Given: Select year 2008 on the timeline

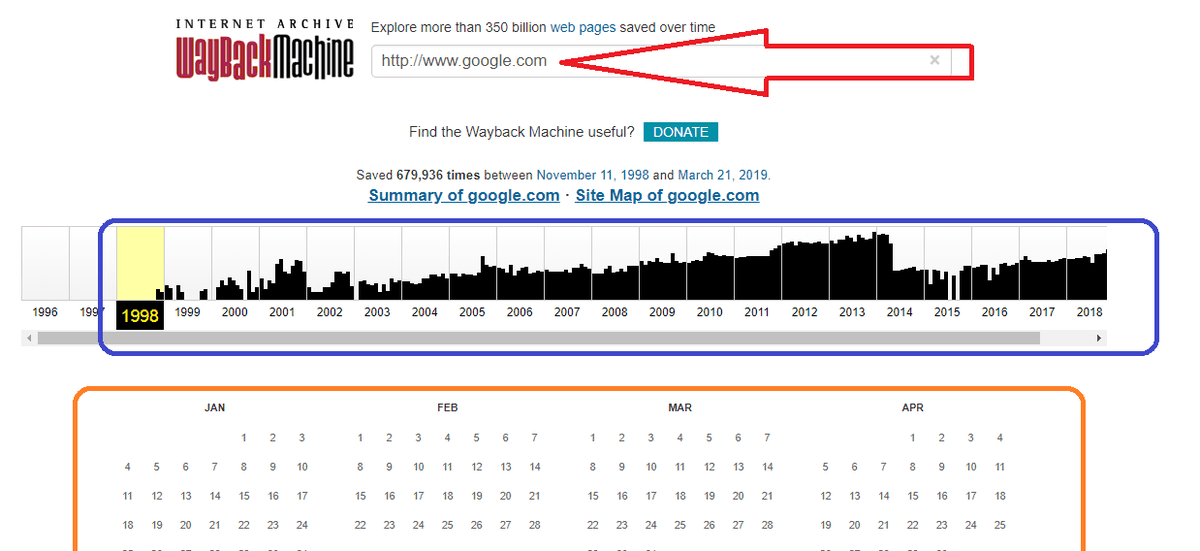Looking at the screenshot, I should (x=615, y=312).
